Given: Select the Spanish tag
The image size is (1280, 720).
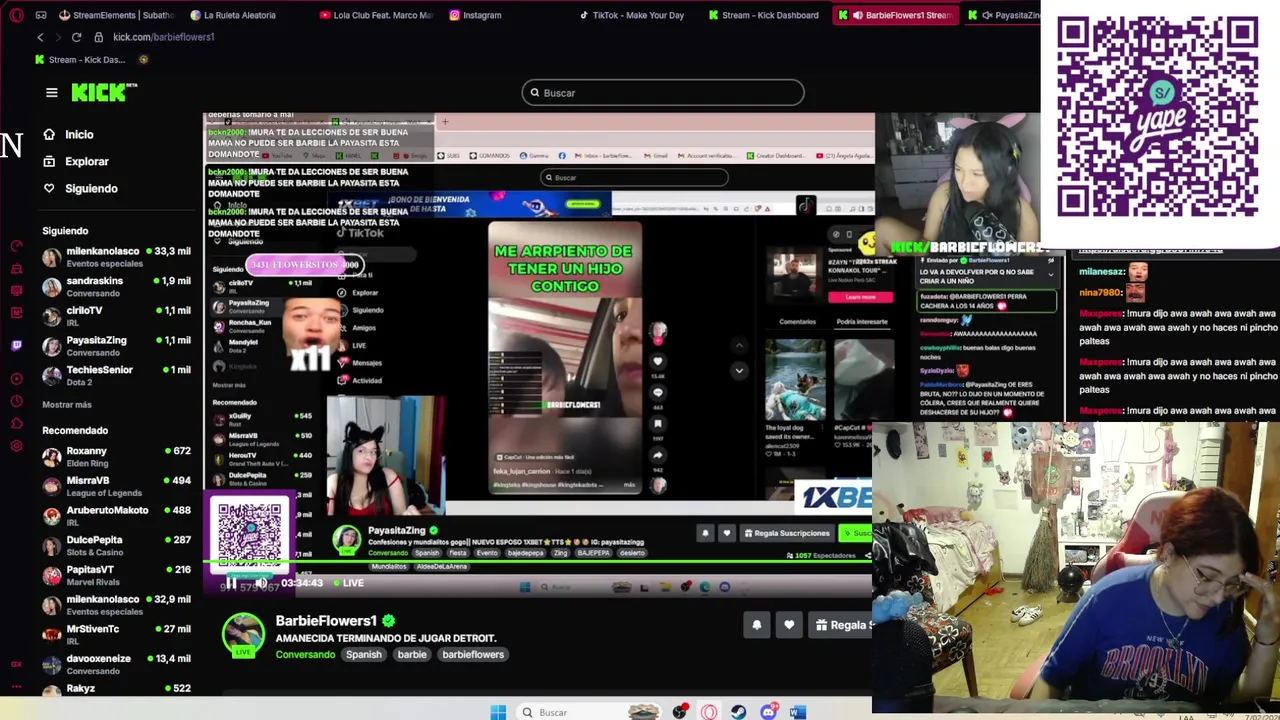Looking at the screenshot, I should coord(364,655).
